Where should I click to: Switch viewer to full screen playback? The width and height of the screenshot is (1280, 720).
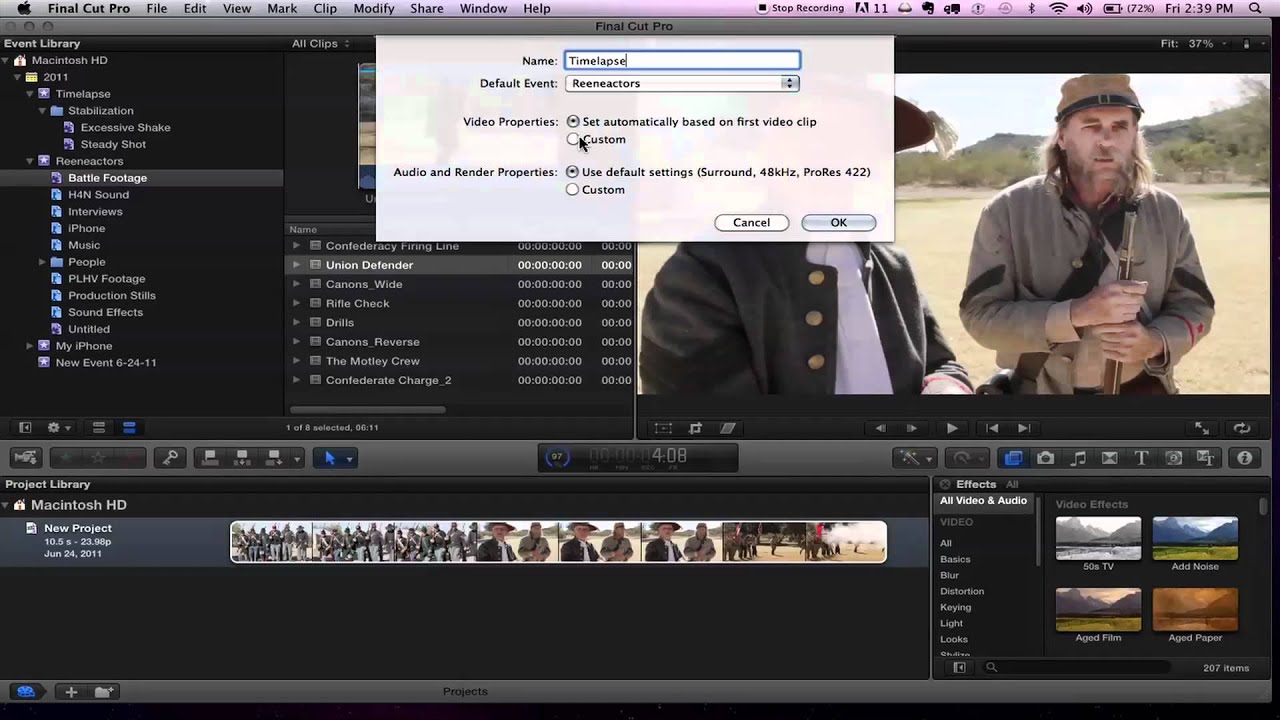point(1203,428)
